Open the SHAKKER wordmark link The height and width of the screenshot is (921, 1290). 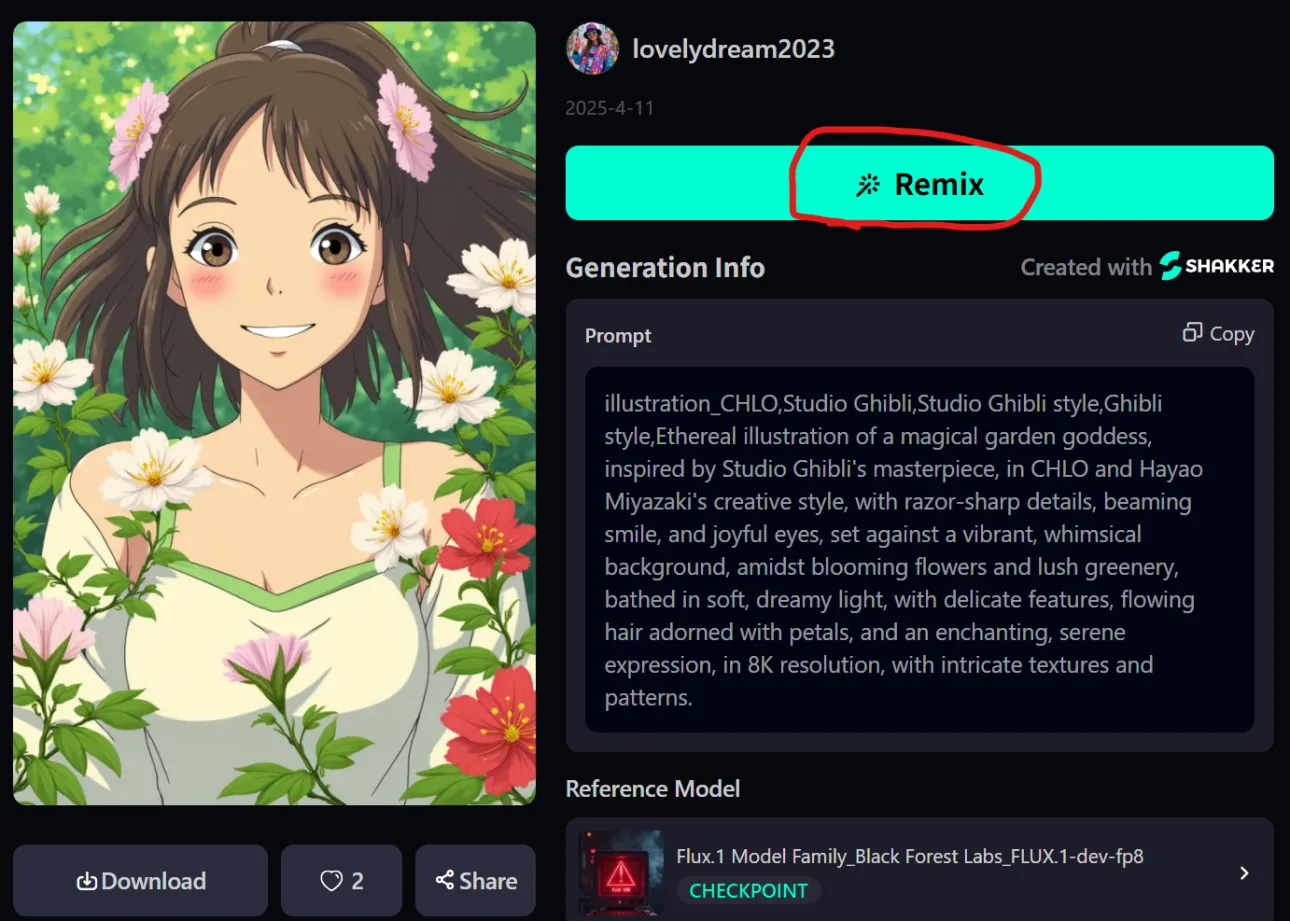(x=1229, y=266)
